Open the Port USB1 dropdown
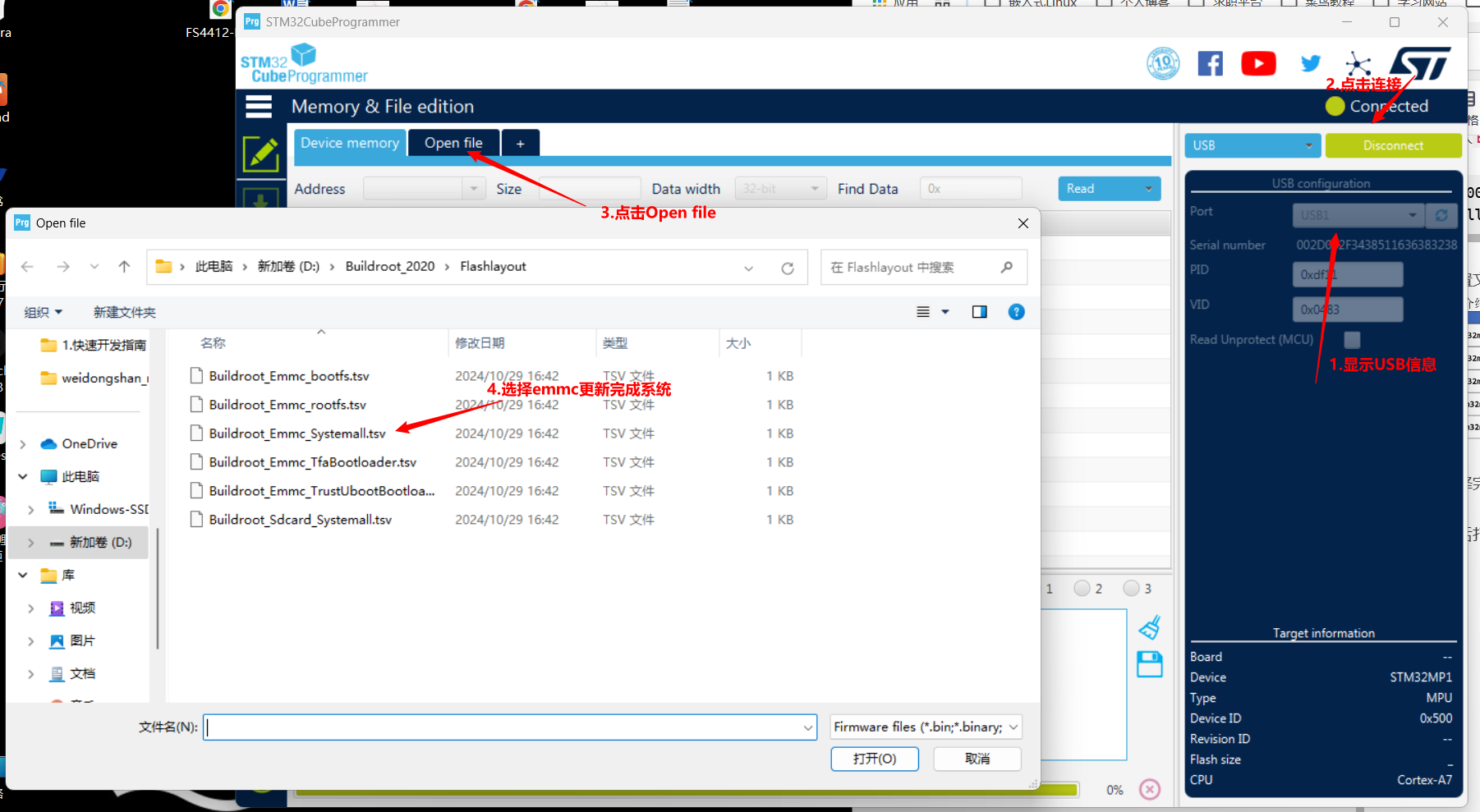 pos(1358,215)
